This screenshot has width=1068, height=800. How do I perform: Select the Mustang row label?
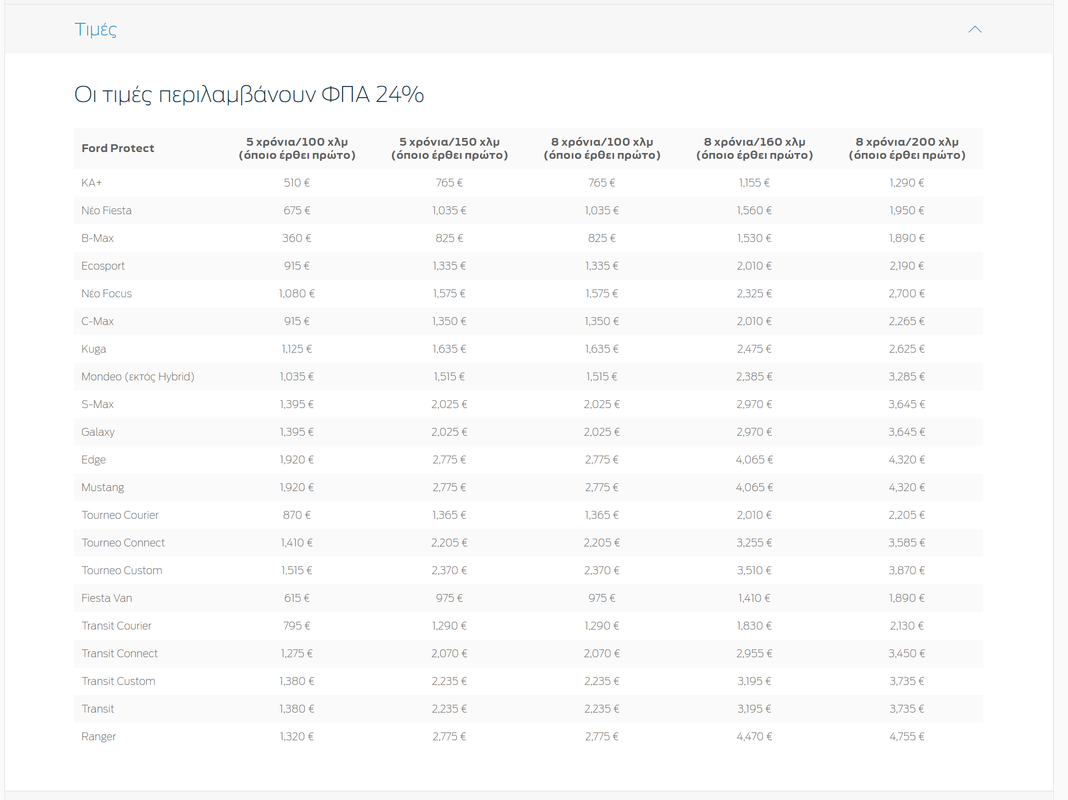(x=103, y=487)
